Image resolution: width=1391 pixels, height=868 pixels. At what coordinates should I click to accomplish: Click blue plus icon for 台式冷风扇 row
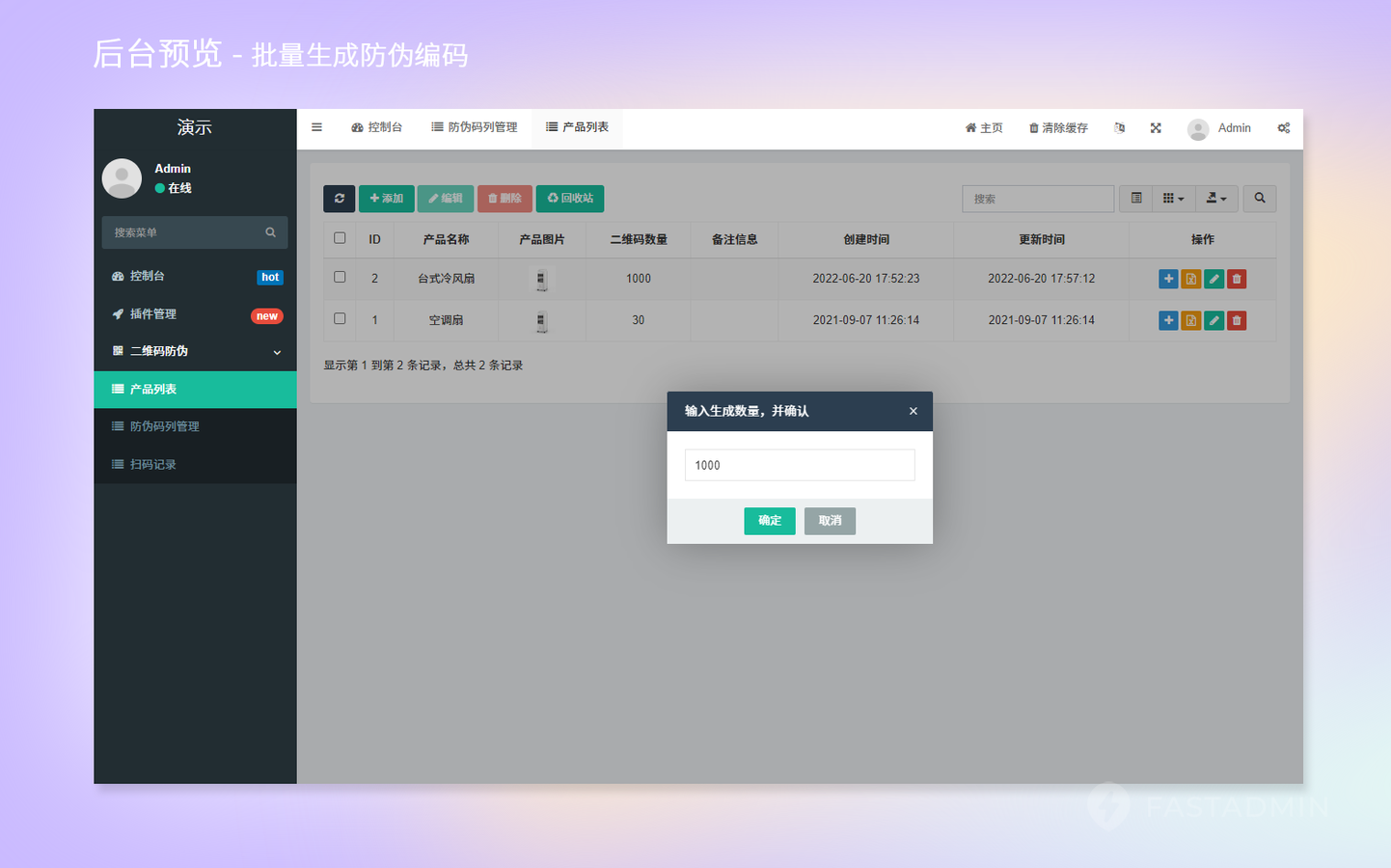point(1168,279)
